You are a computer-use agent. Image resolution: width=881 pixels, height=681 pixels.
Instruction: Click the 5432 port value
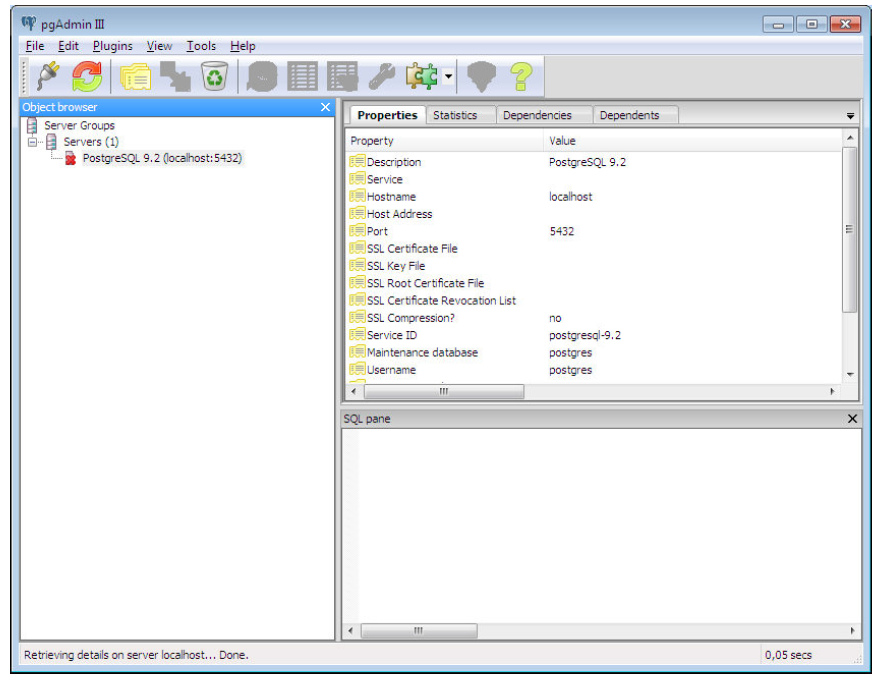pos(562,231)
